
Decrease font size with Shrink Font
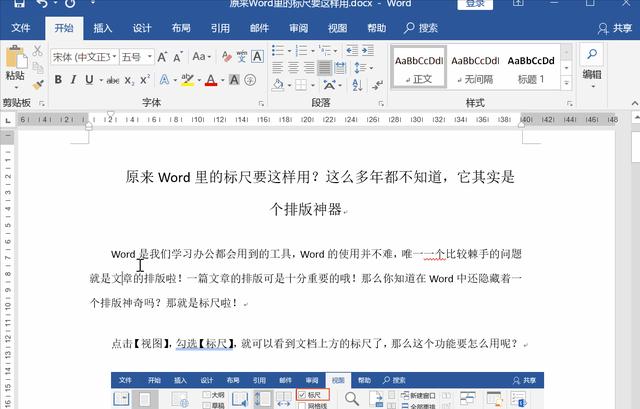178,57
